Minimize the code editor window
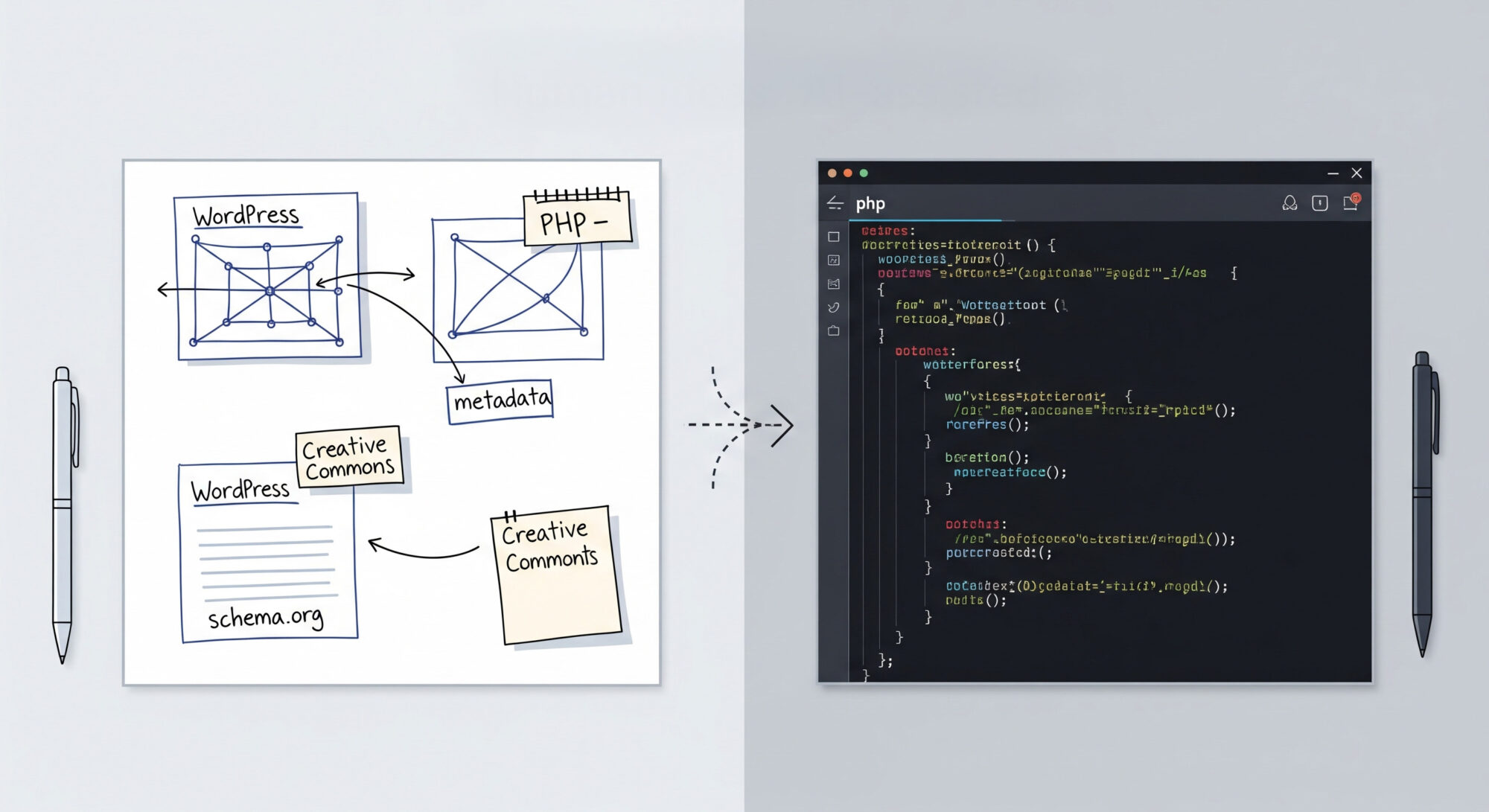This screenshot has height=812, width=1489. pos(1333,173)
